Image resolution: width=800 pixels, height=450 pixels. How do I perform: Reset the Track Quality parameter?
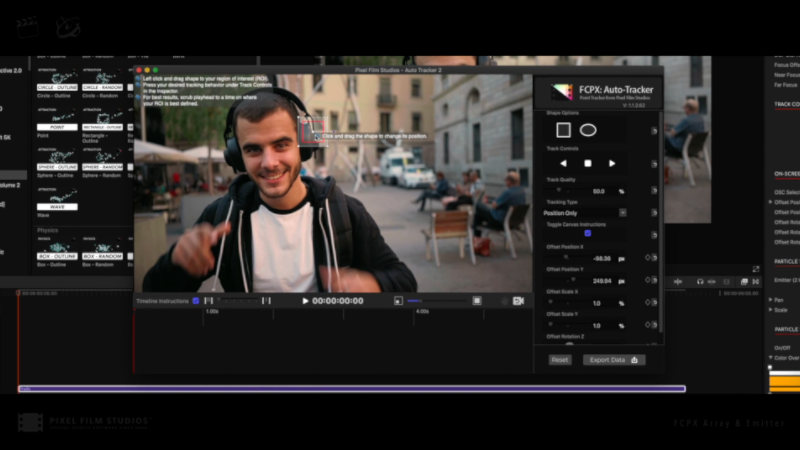[x=654, y=190]
